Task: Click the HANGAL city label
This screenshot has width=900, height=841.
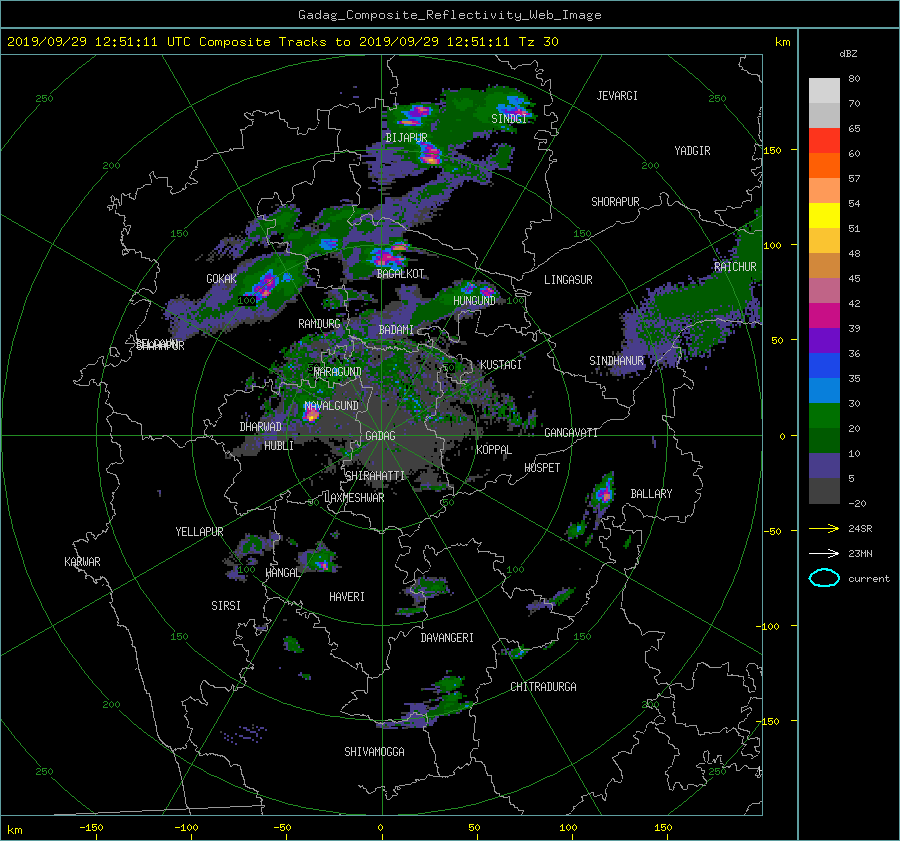Action: click(282, 573)
